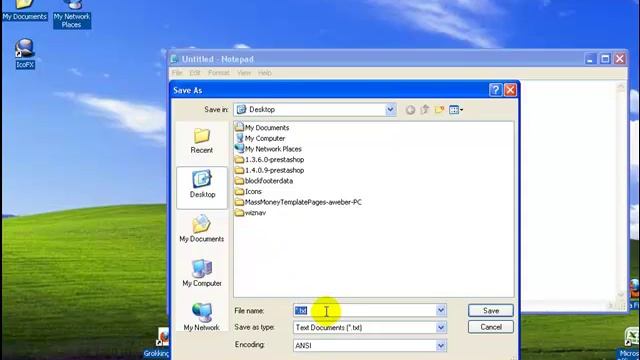
Task: Maximize the Notepad window
Action: point(605,59)
